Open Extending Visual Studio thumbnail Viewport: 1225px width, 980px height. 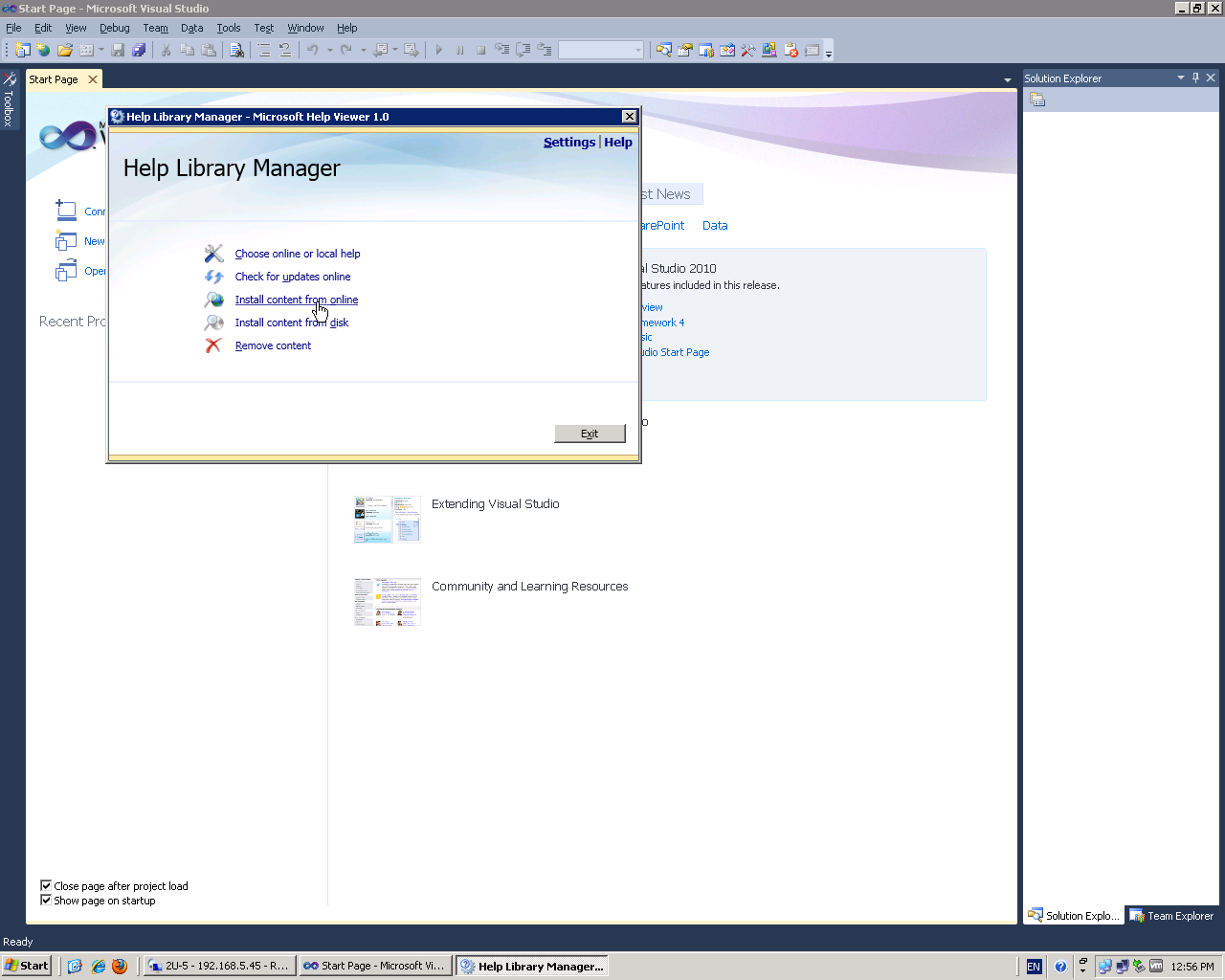[388, 519]
